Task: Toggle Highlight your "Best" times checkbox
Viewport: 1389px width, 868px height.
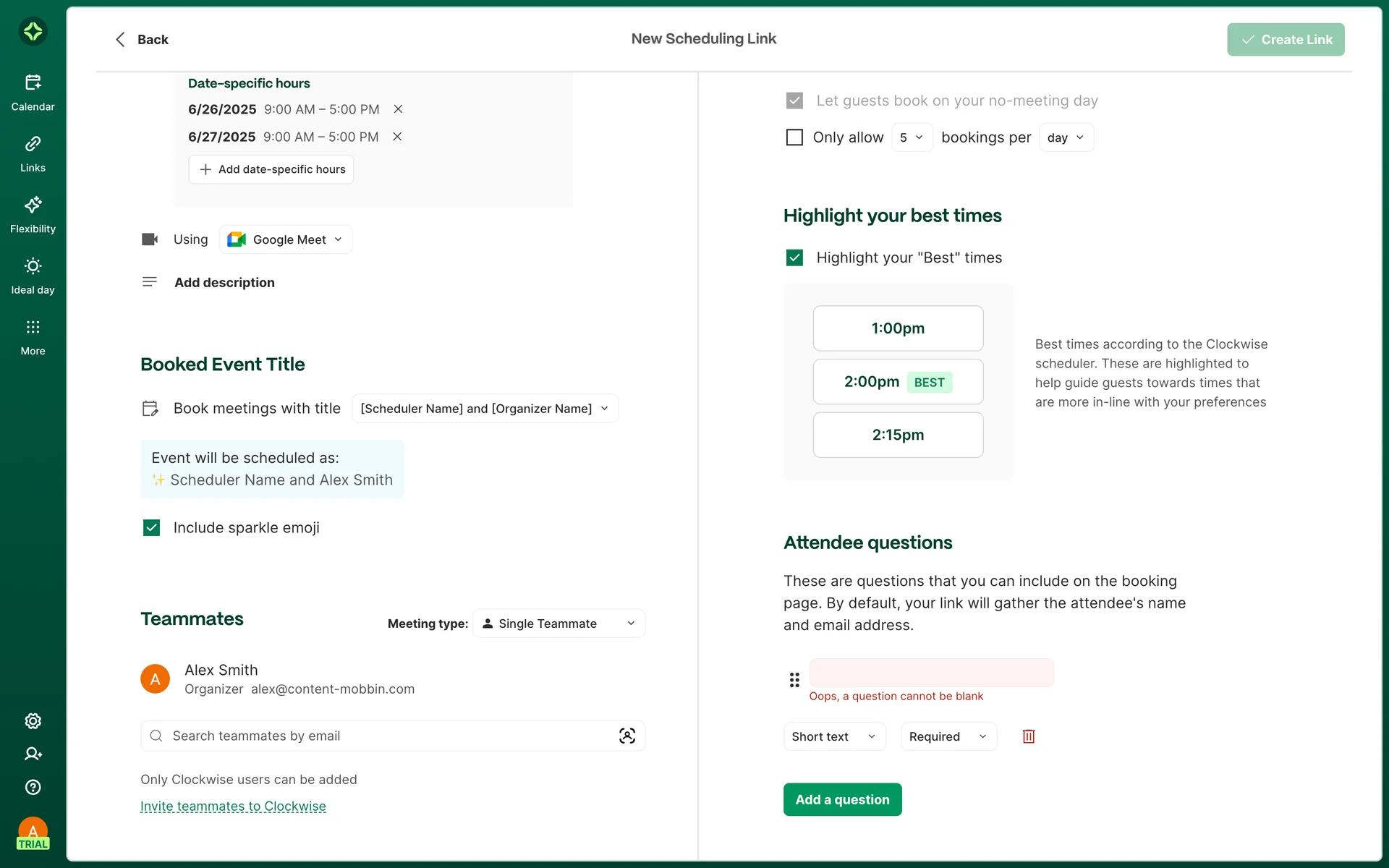Action: tap(794, 258)
